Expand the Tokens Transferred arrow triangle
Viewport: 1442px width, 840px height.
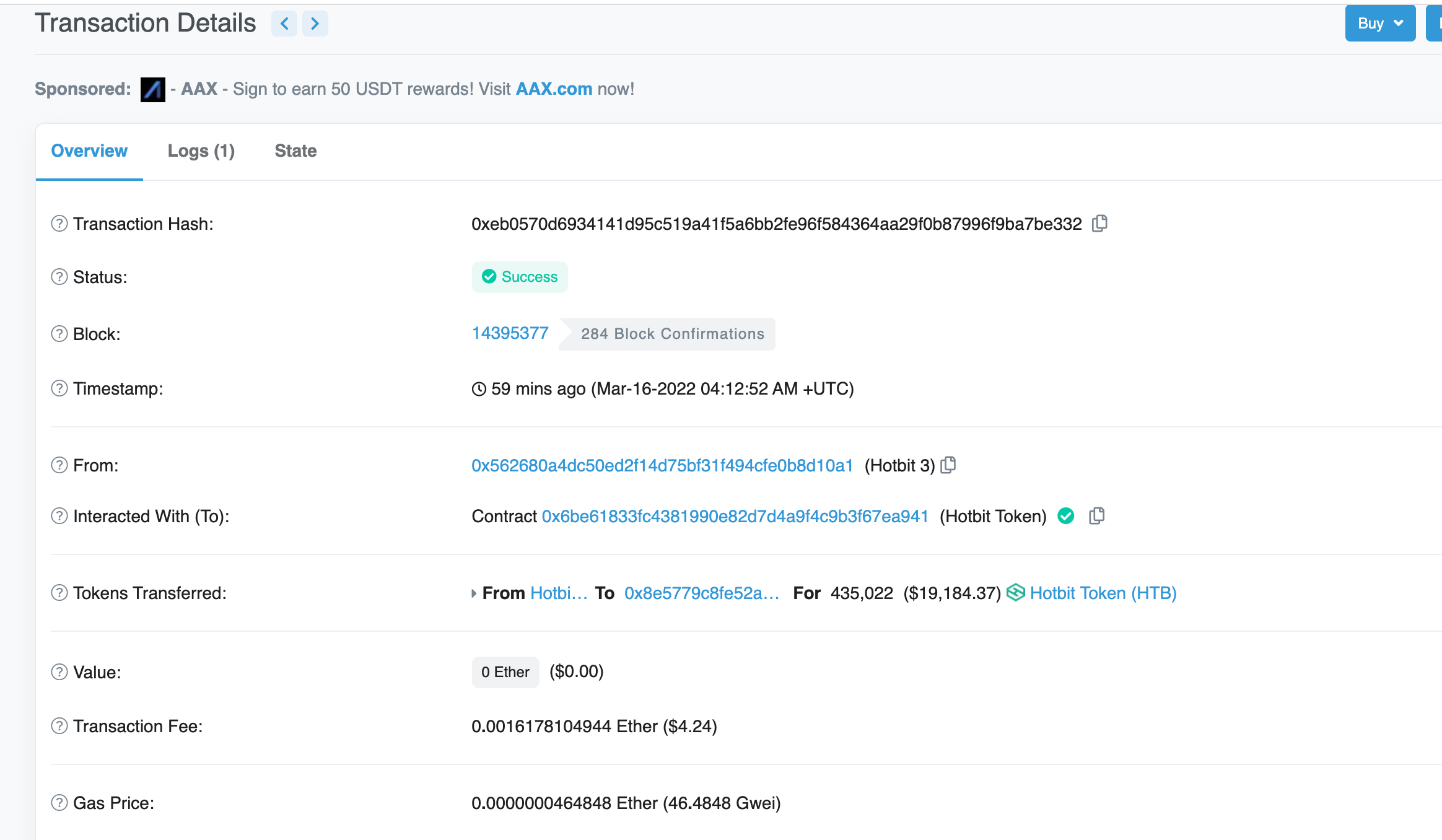point(474,593)
